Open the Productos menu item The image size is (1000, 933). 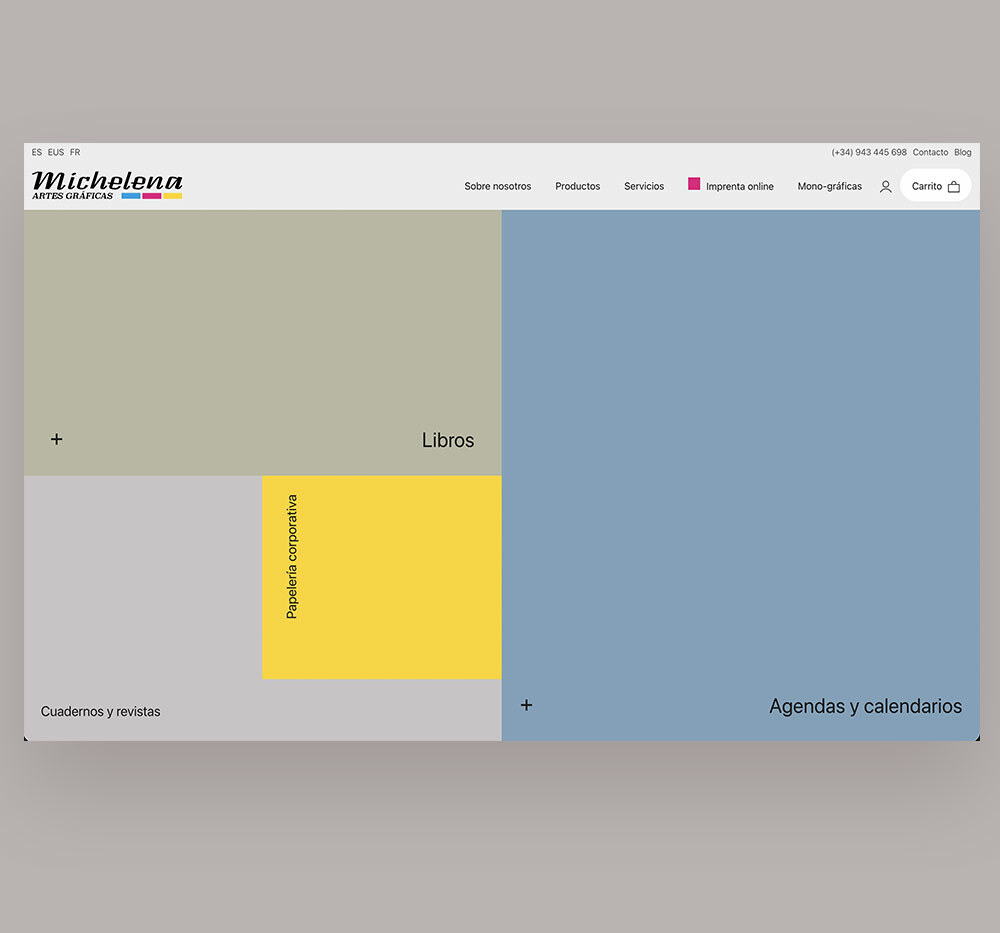click(577, 186)
